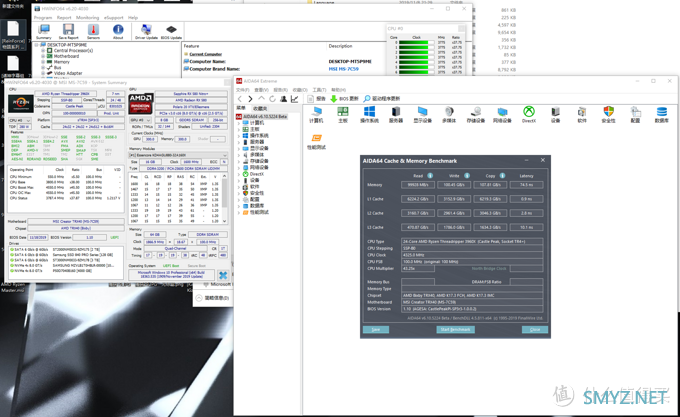Screen dimensions: 680x417
Task: Click the Copy info icon in benchmark
Action: 502,176
